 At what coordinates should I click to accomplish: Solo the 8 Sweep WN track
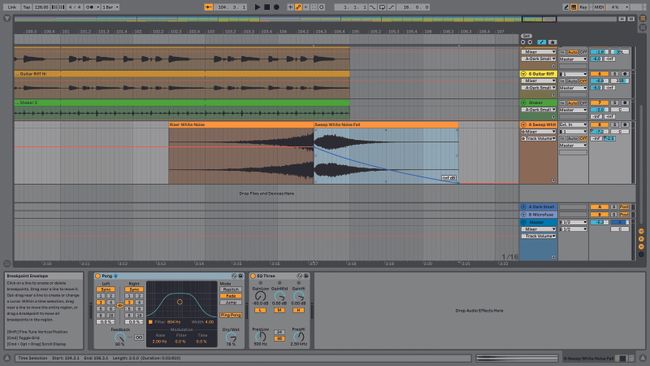pos(615,124)
